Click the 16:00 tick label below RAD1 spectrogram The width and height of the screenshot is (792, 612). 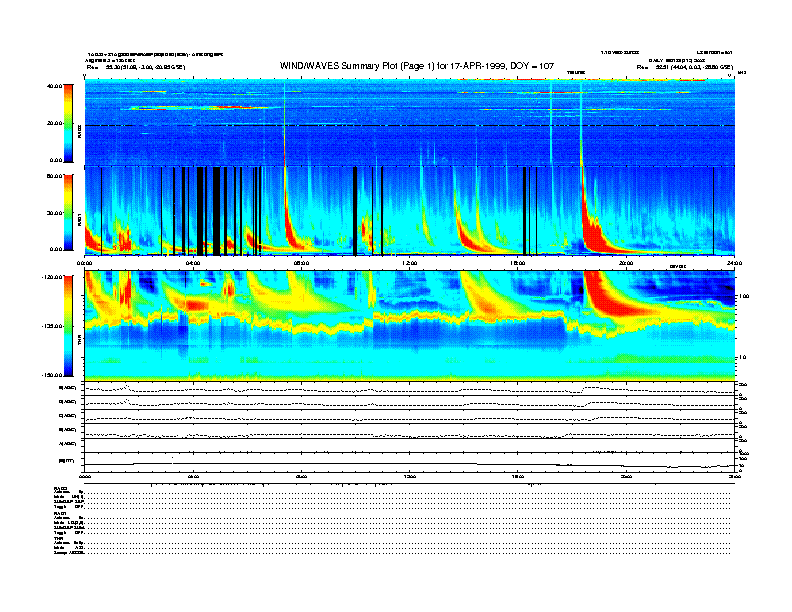(518, 263)
